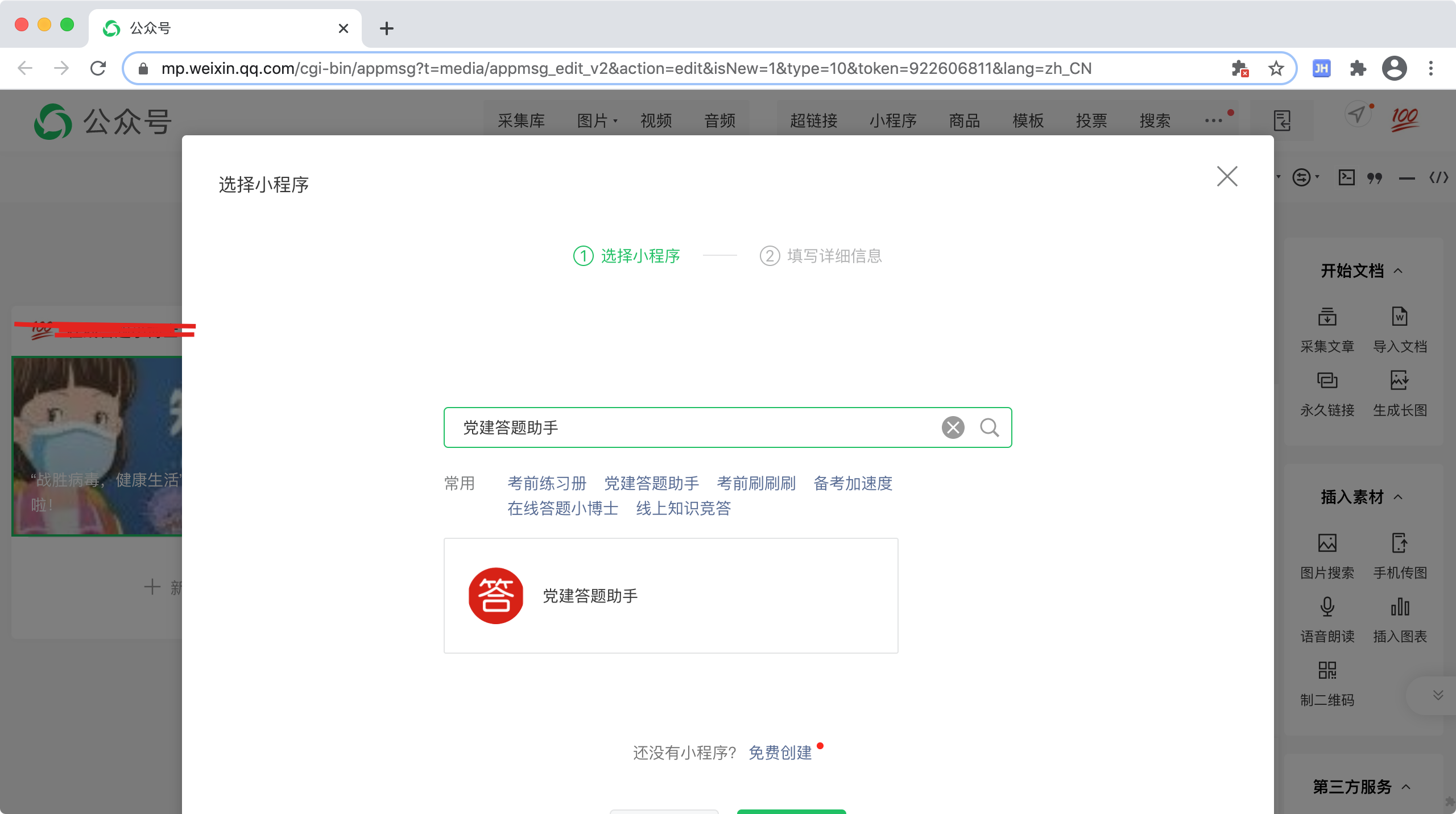Click the 制二维码 QR icon
This screenshot has height=814, width=1456.
[x=1327, y=670]
